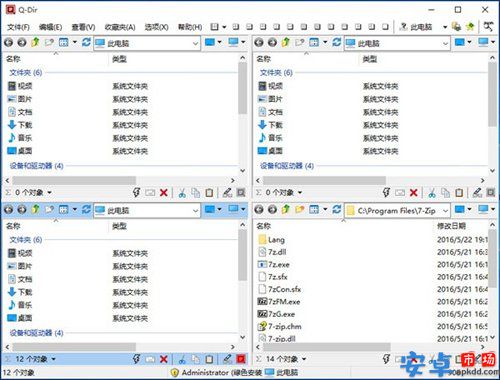500x380 pixels.
Task: Collapse the 文件夹 (6) group in the top-left pane
Action: (26, 72)
